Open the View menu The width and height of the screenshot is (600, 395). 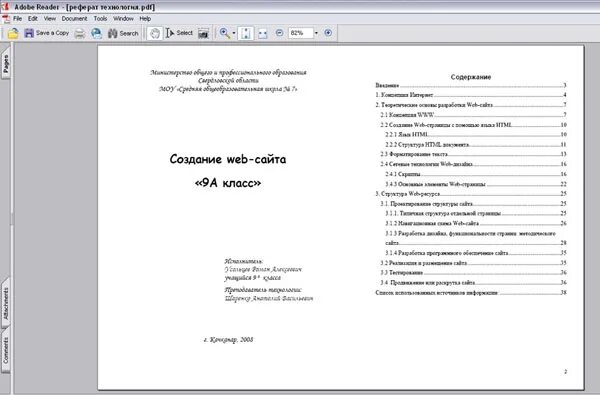pos(50,18)
